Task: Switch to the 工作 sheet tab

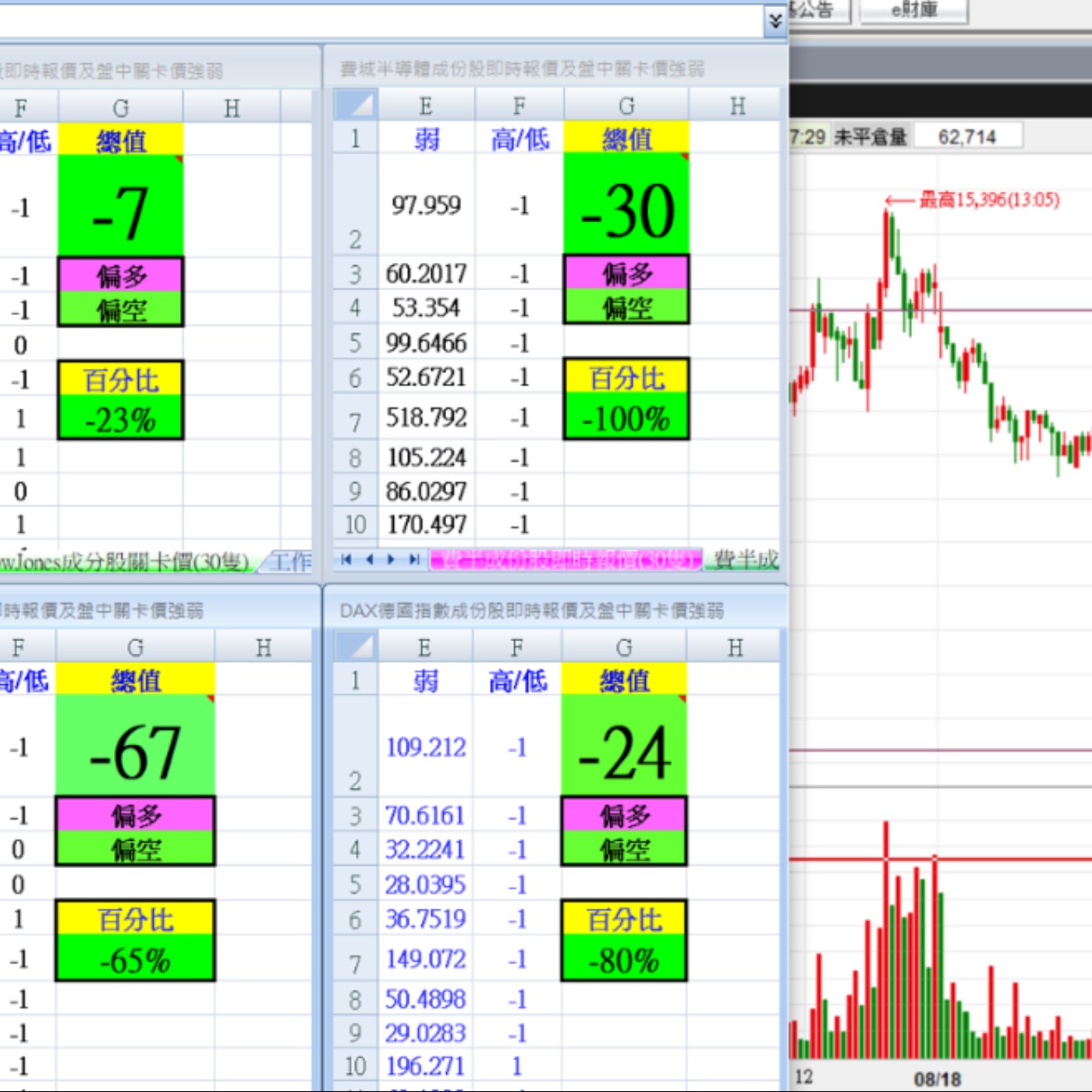Action: (x=290, y=562)
